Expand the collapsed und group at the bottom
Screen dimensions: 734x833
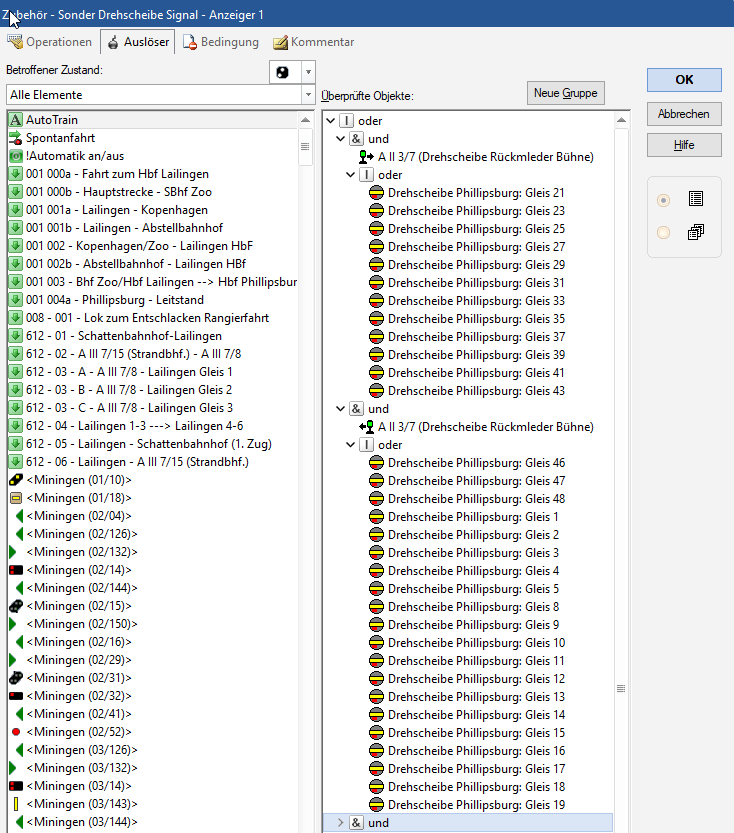point(340,823)
